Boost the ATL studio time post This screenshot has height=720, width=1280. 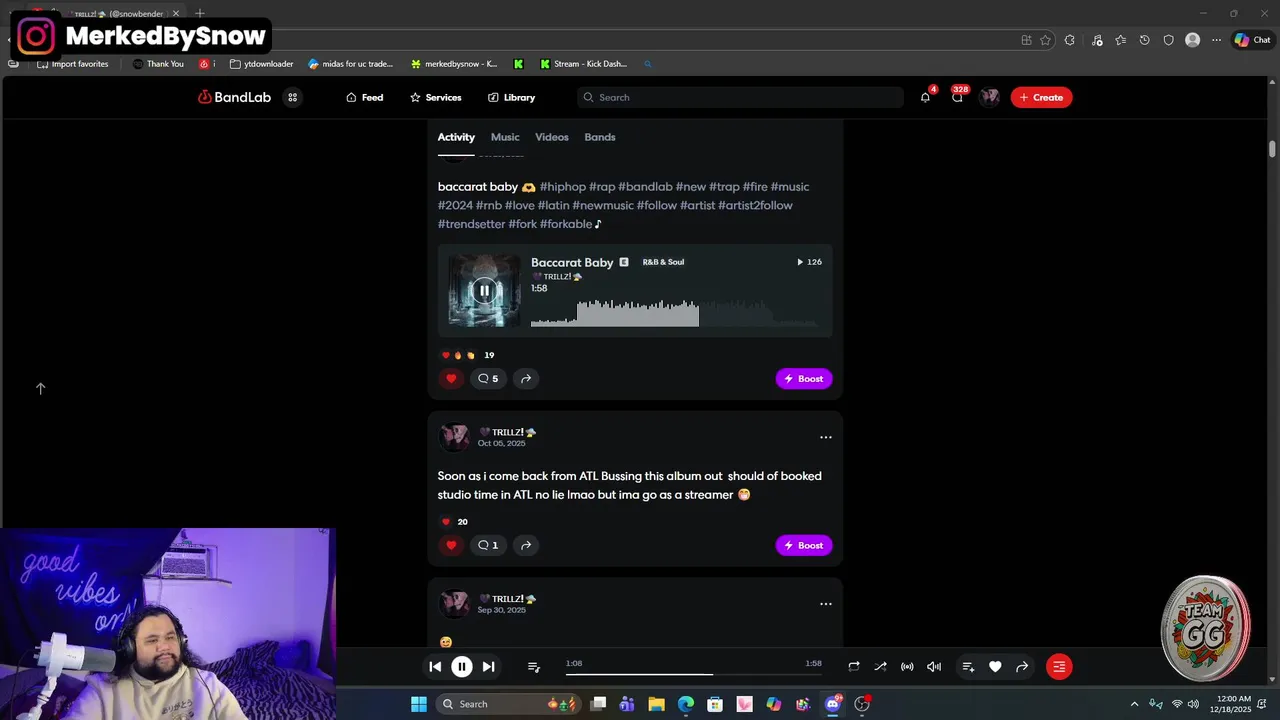pos(804,545)
